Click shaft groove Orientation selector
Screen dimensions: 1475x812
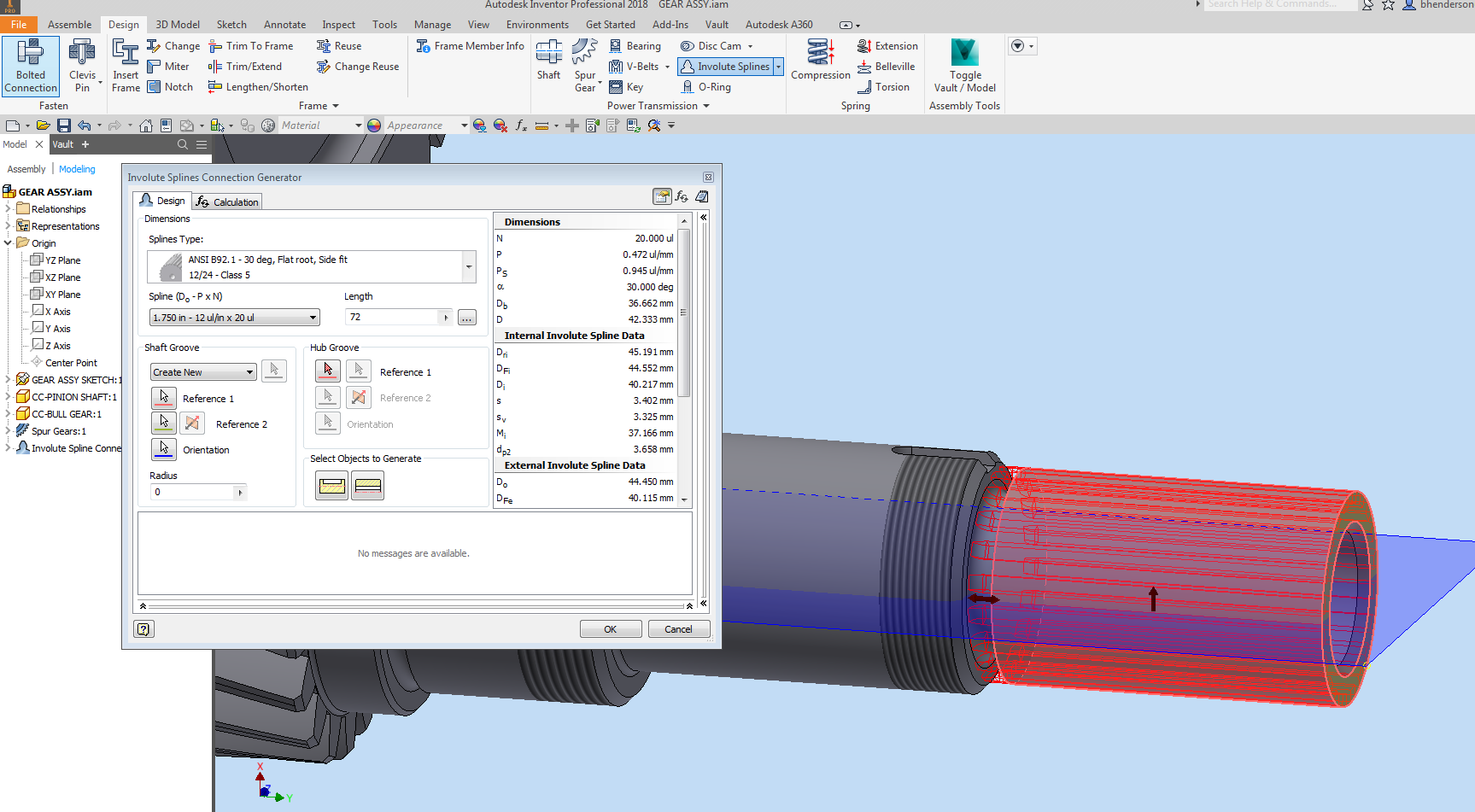point(164,448)
